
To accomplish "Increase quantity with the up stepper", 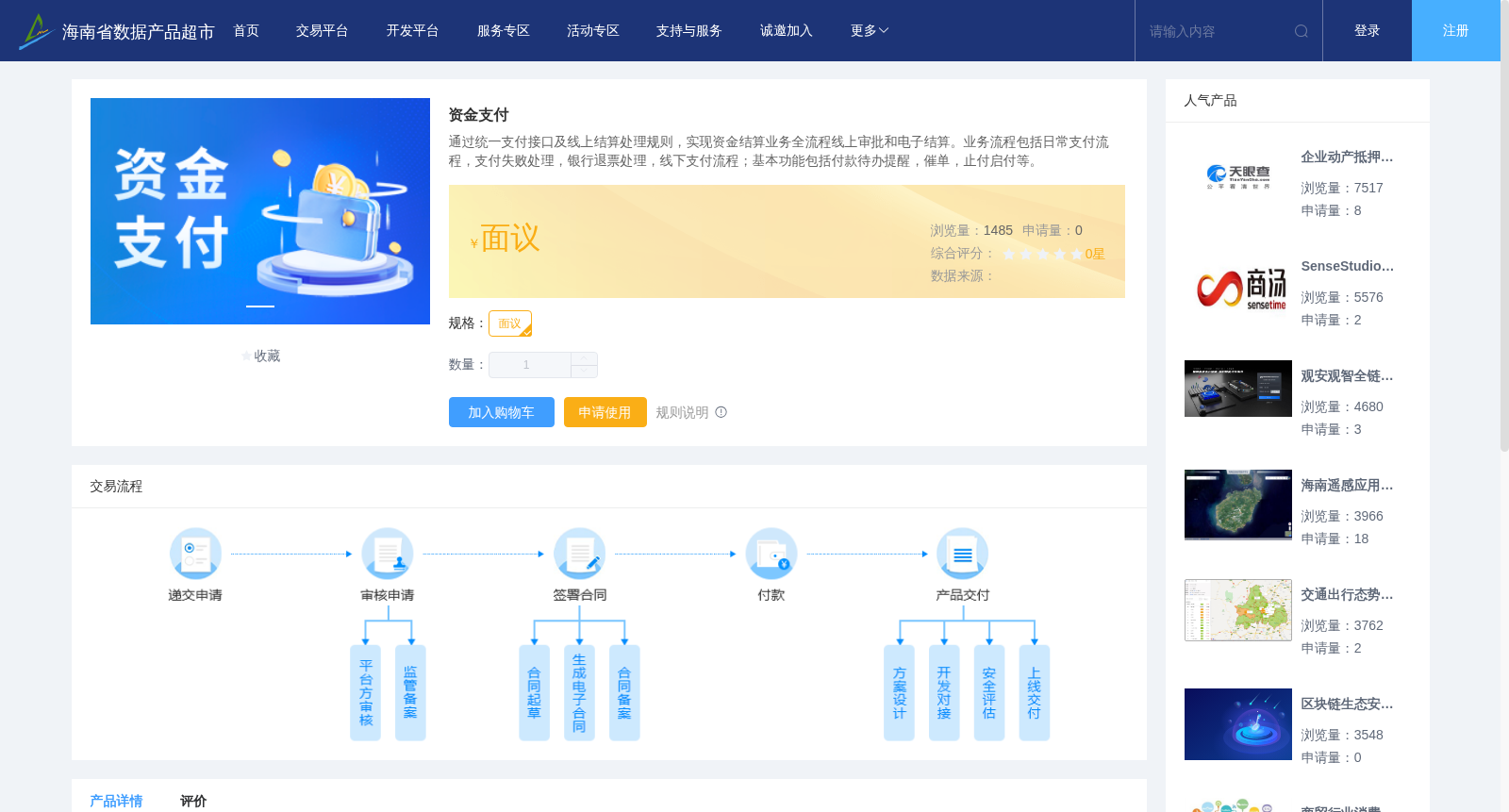I will pyautogui.click(x=584, y=358).
